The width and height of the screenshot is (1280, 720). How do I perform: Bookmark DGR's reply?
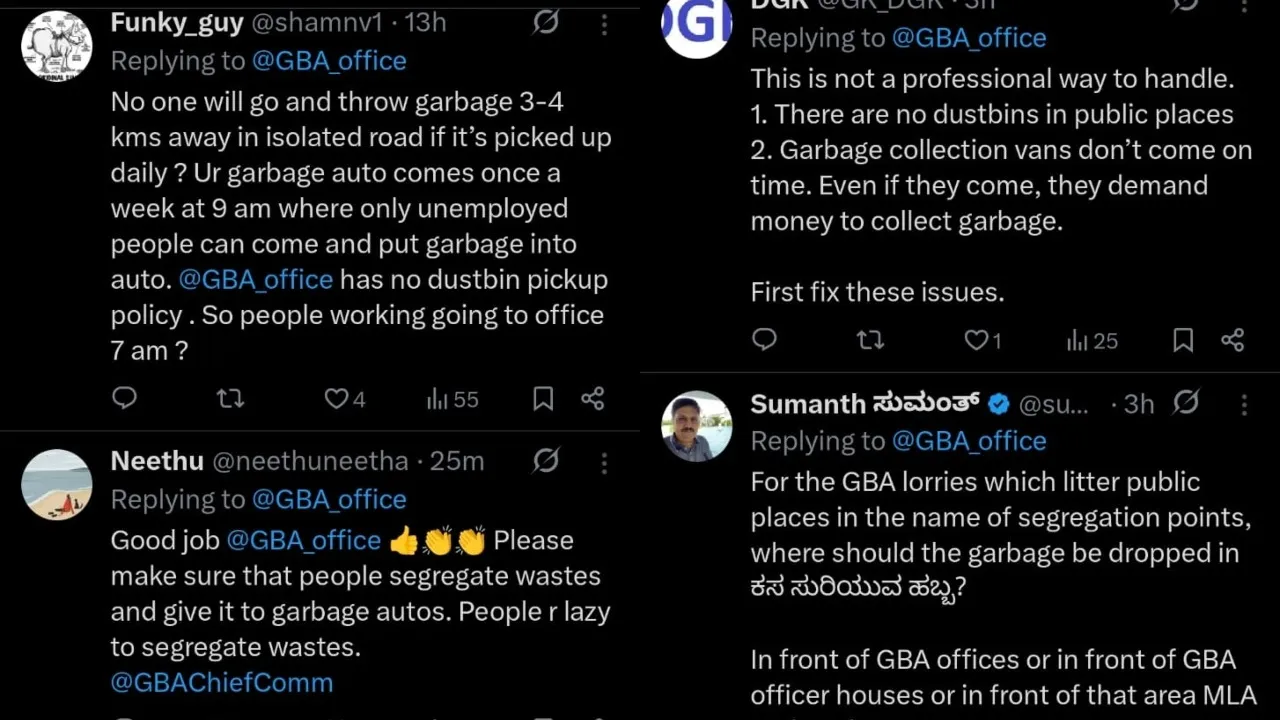click(1183, 340)
